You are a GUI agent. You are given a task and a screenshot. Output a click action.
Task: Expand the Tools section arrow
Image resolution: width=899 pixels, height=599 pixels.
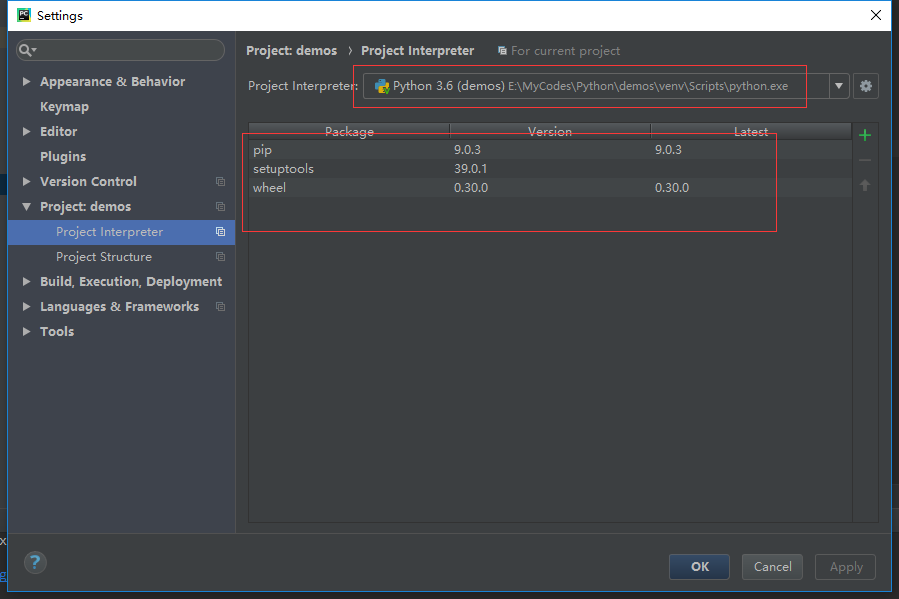click(26, 331)
